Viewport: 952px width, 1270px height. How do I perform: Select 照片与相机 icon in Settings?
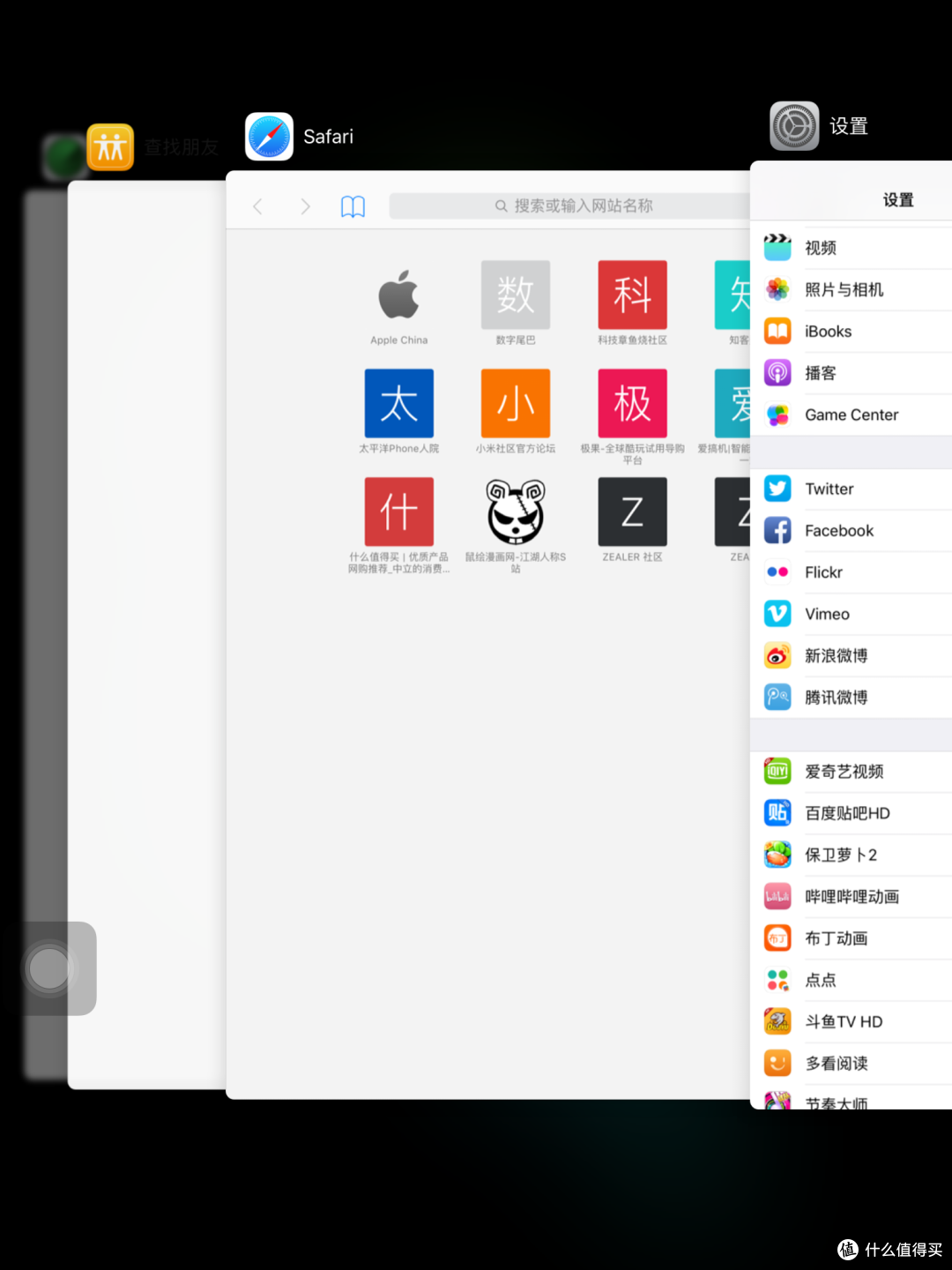point(777,289)
